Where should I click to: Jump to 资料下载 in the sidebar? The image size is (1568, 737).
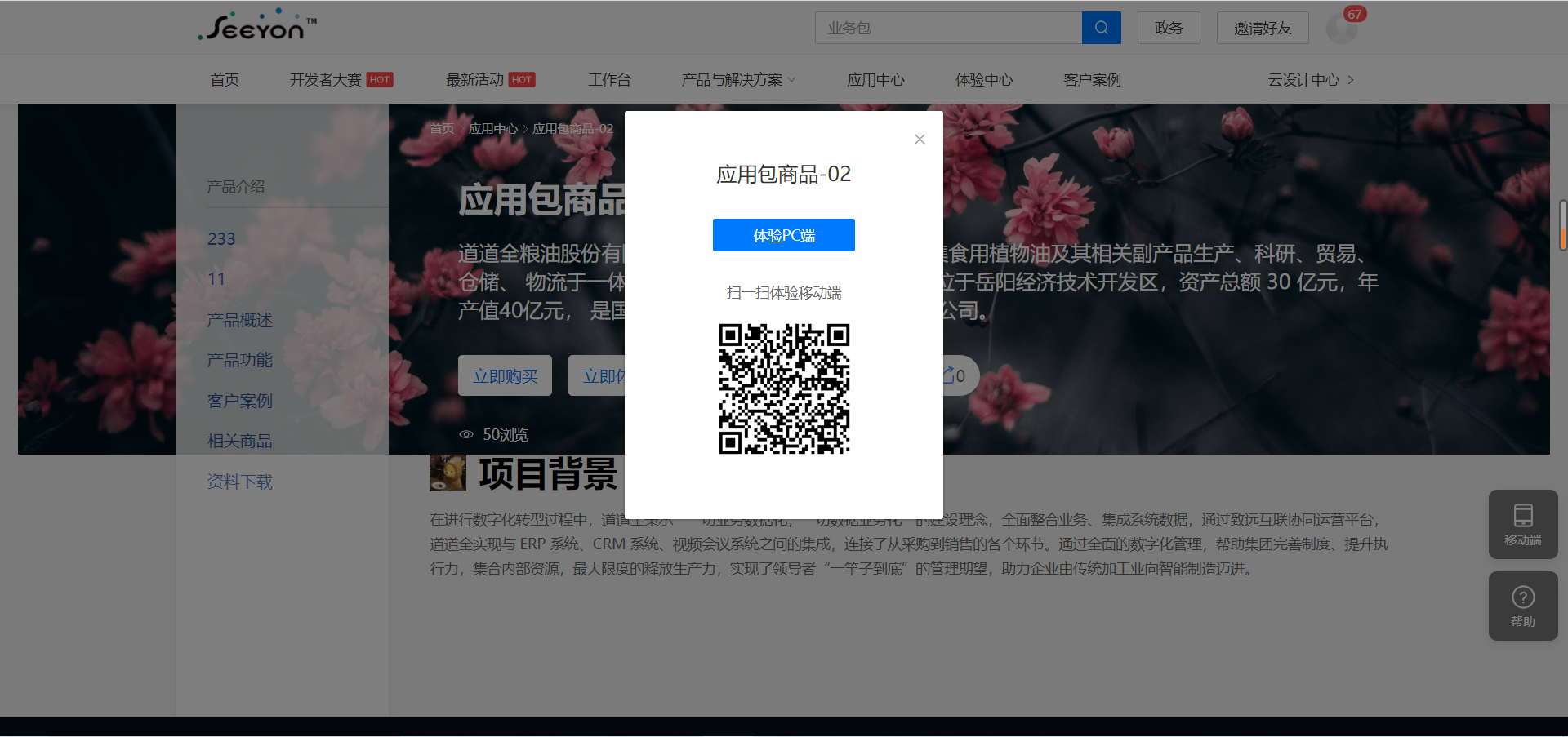tap(239, 482)
